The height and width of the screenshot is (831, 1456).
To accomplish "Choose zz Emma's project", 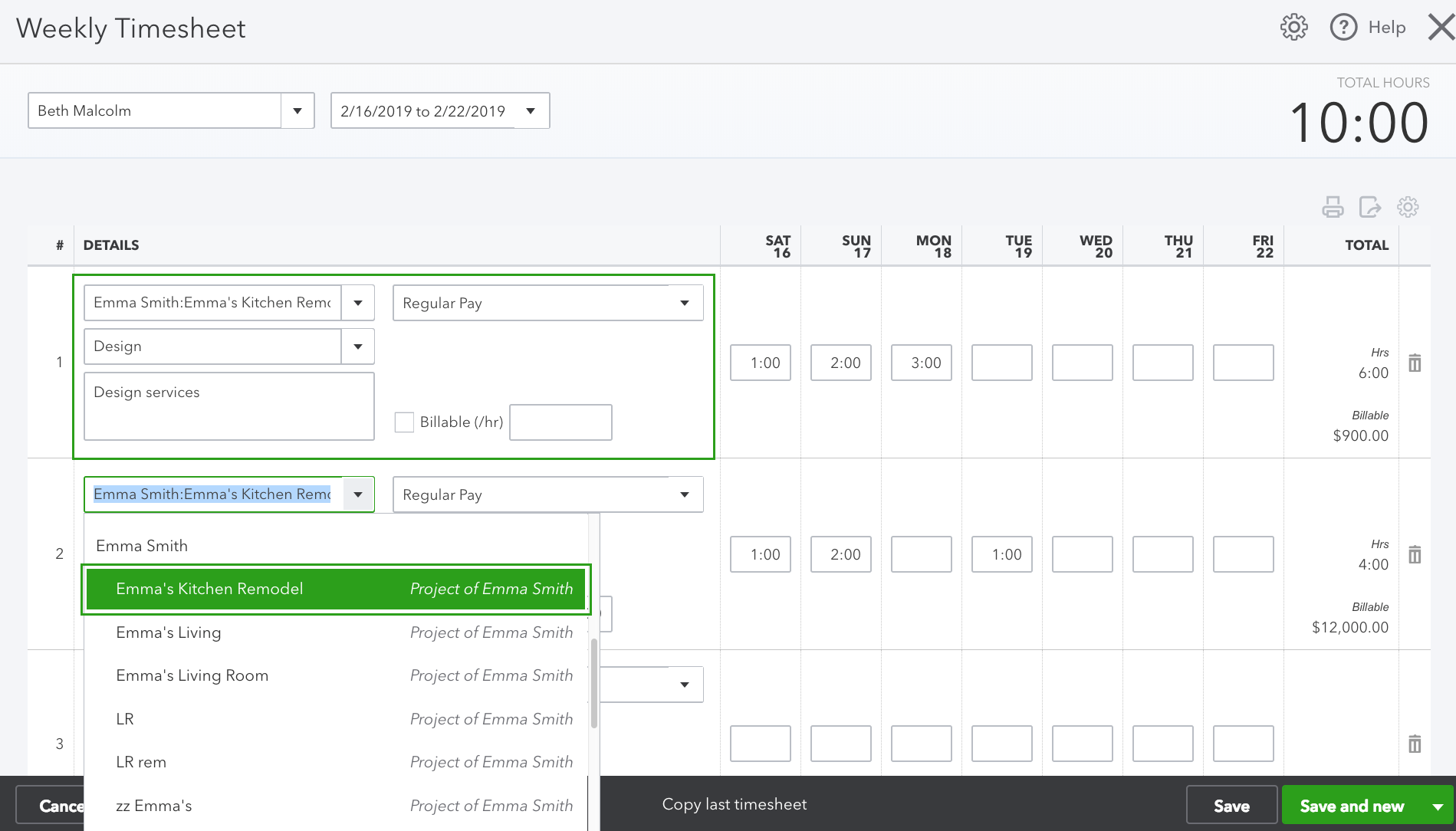I will (336, 806).
